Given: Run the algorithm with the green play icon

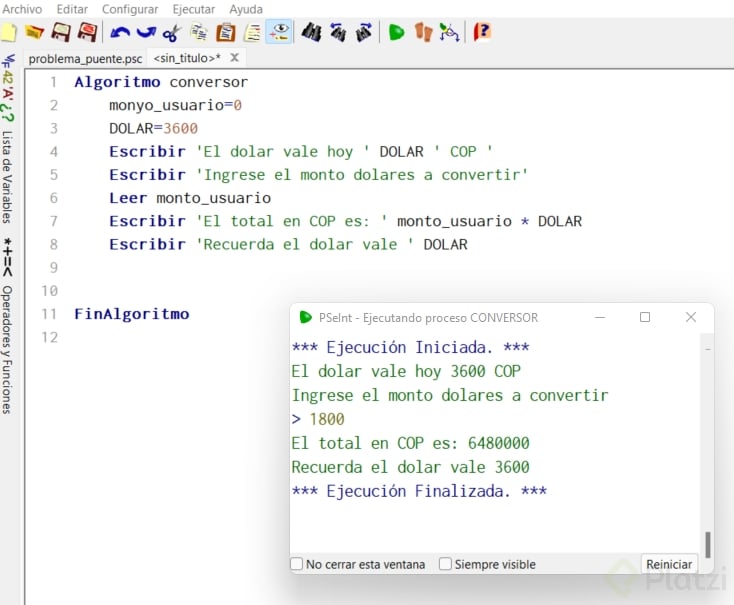Looking at the screenshot, I should click(396, 32).
